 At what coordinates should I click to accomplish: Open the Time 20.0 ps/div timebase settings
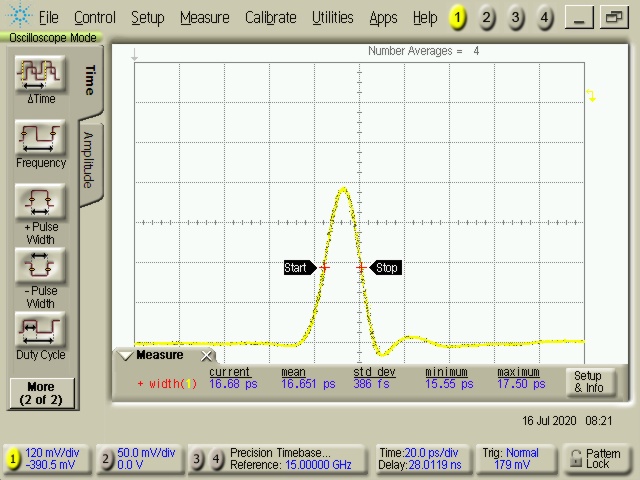(x=418, y=459)
